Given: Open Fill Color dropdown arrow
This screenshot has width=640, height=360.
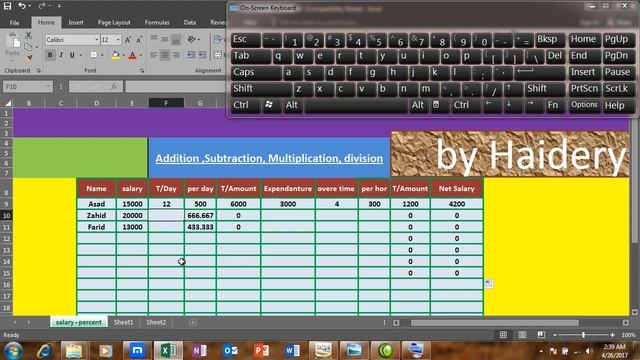Looking at the screenshot, I should point(124,55).
